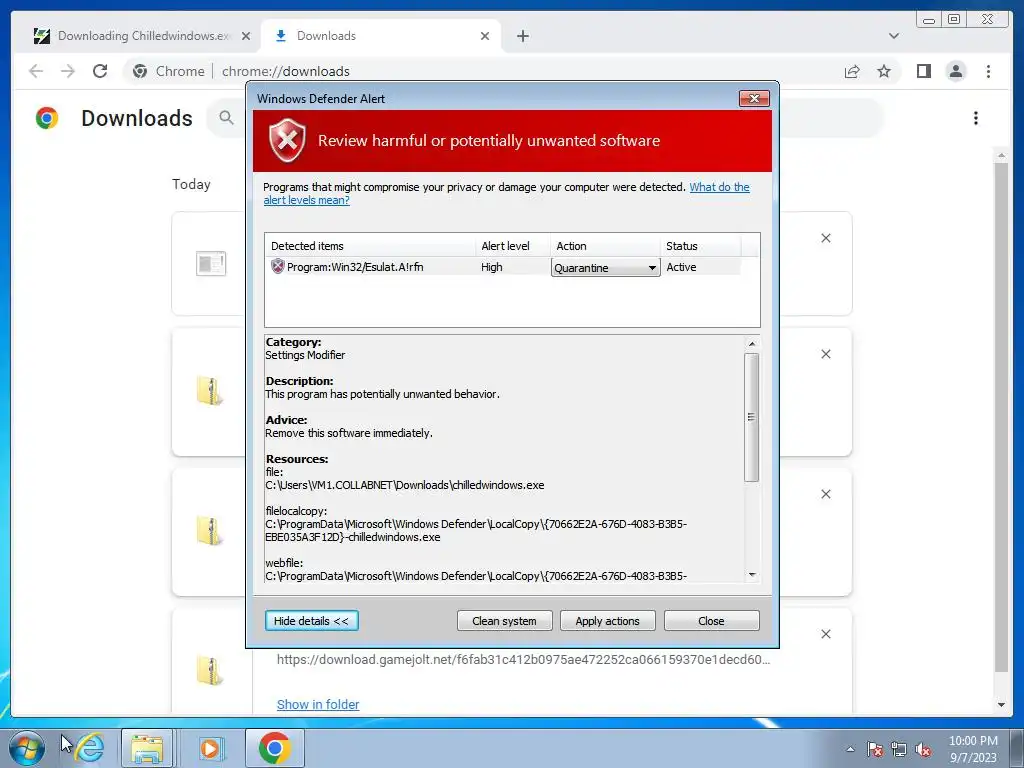The width and height of the screenshot is (1024, 768).
Task: Click the Alert level column header
Action: click(513, 246)
